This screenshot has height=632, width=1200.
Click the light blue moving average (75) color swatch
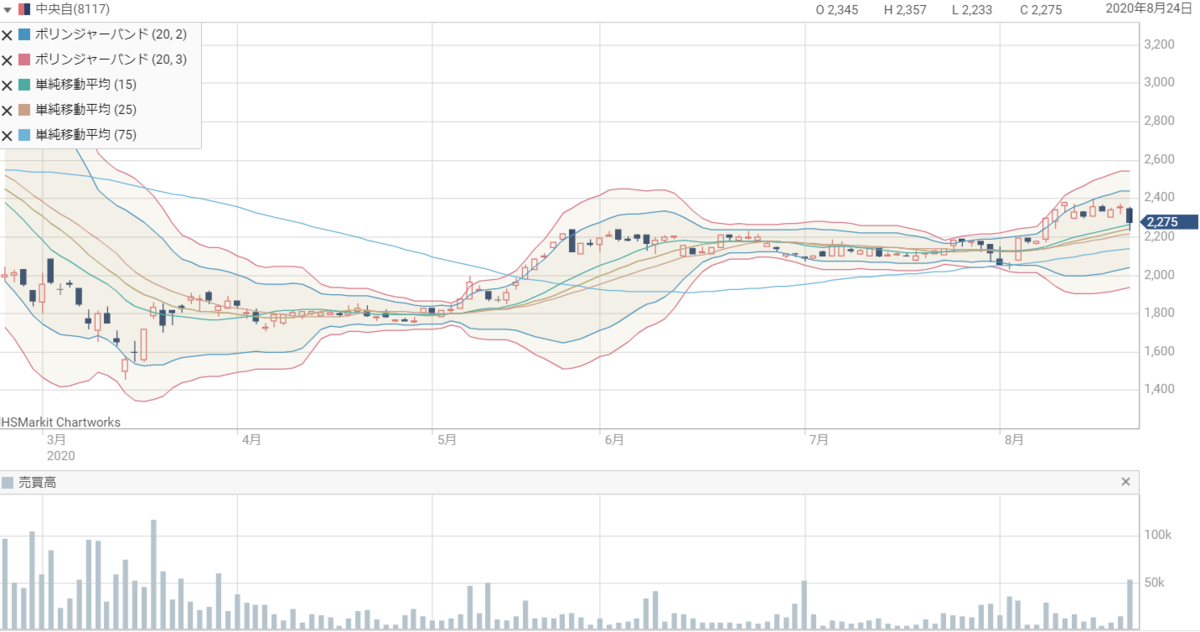point(24,135)
